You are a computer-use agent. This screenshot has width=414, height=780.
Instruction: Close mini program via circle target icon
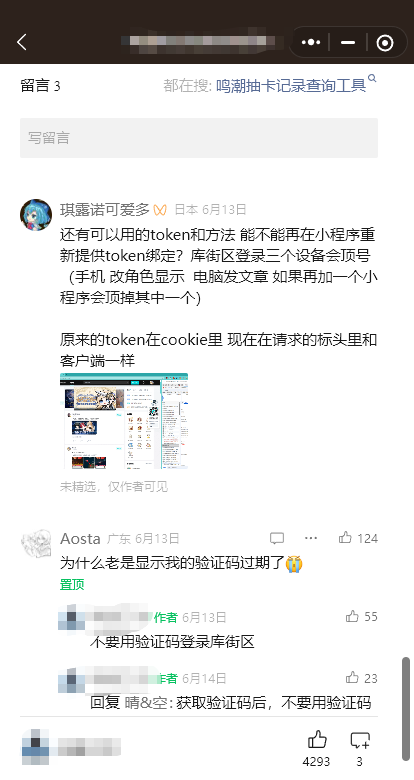coord(385,43)
